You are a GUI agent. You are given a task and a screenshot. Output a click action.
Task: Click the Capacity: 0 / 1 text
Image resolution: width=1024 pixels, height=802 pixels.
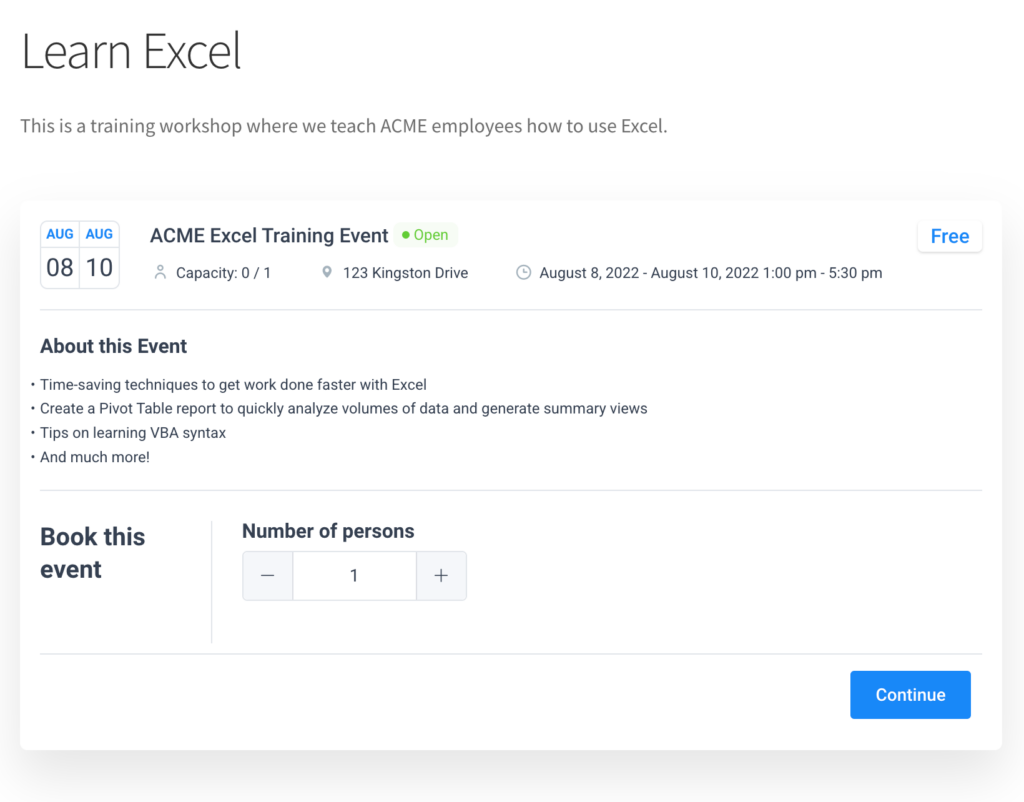click(x=223, y=273)
